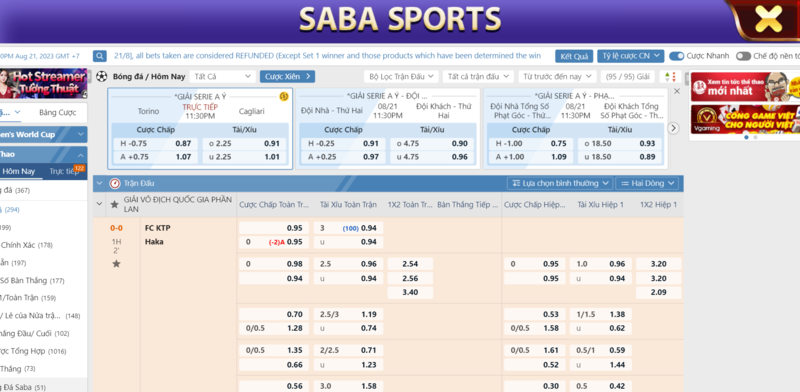Star the FC KTP vs Haka match
Image resolution: width=800 pixels, height=392 pixels.
(x=116, y=264)
